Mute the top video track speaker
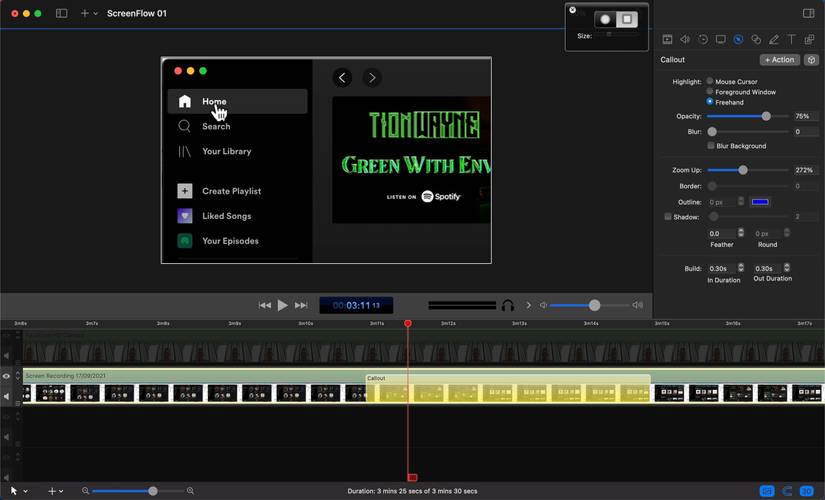Image resolution: width=825 pixels, height=500 pixels. (x=6, y=356)
